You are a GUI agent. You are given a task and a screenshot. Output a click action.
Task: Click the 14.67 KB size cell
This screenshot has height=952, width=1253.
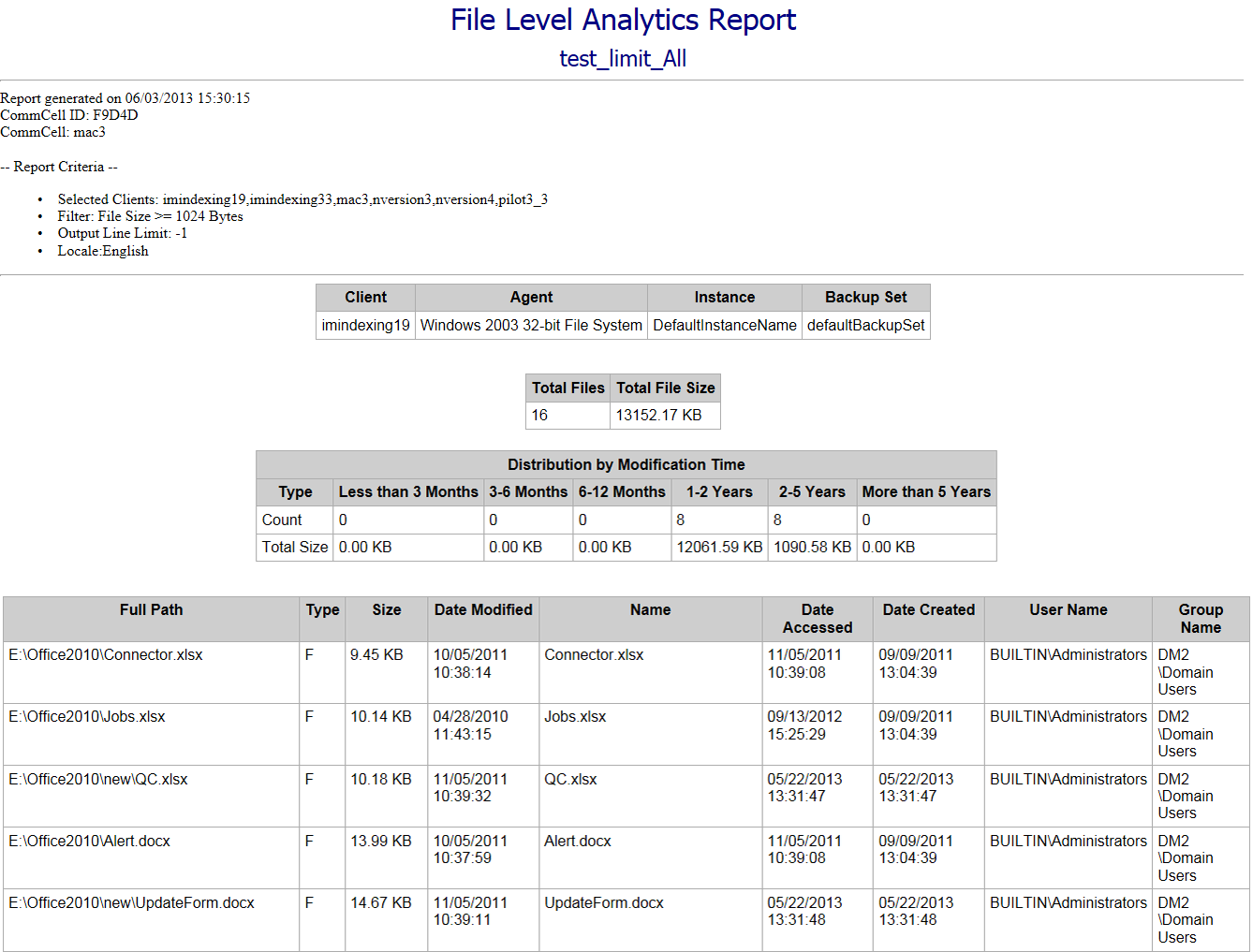click(381, 903)
